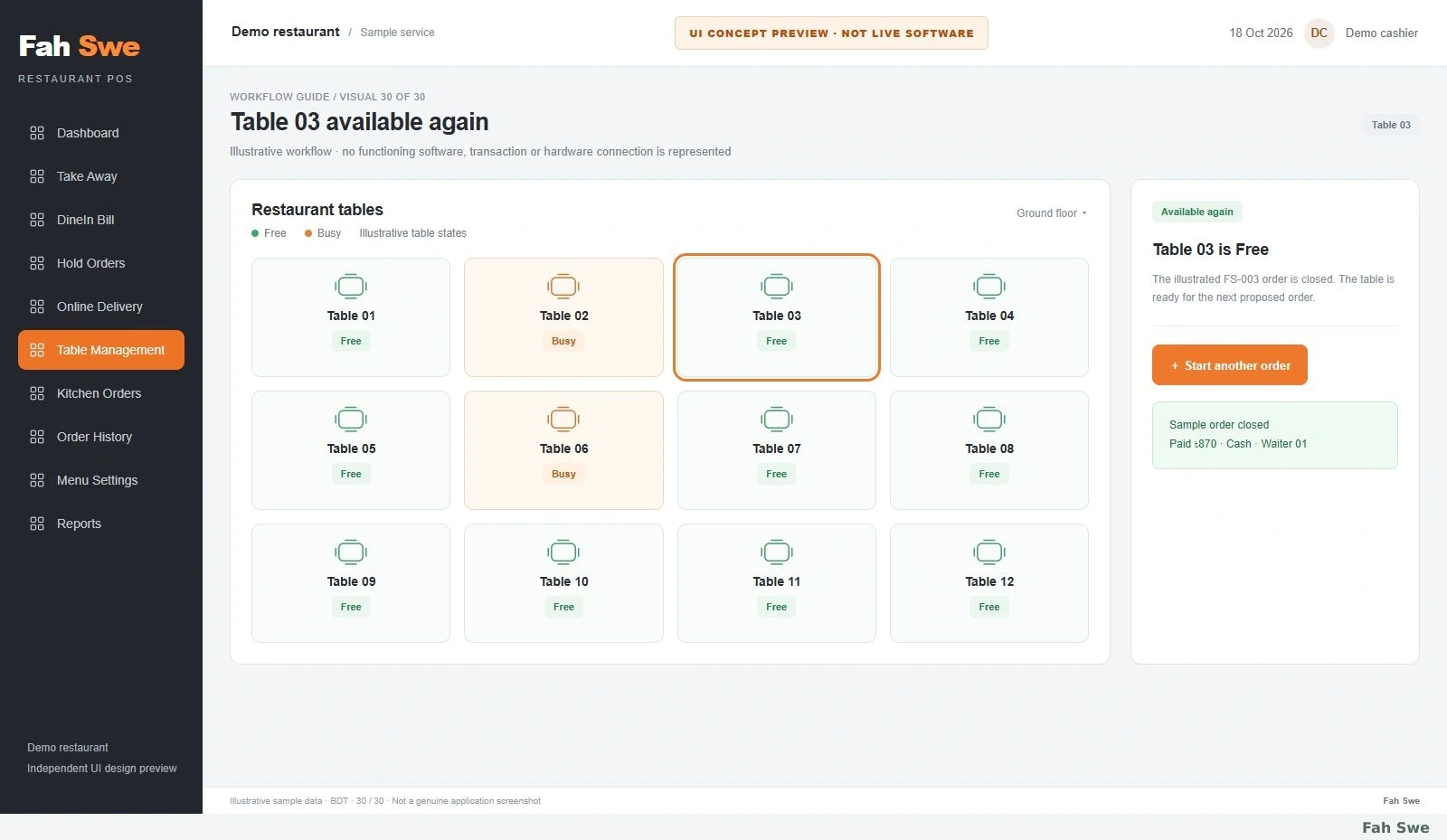This screenshot has width=1447, height=840.
Task: Click the Menu Settings sidebar icon
Action: pos(37,480)
